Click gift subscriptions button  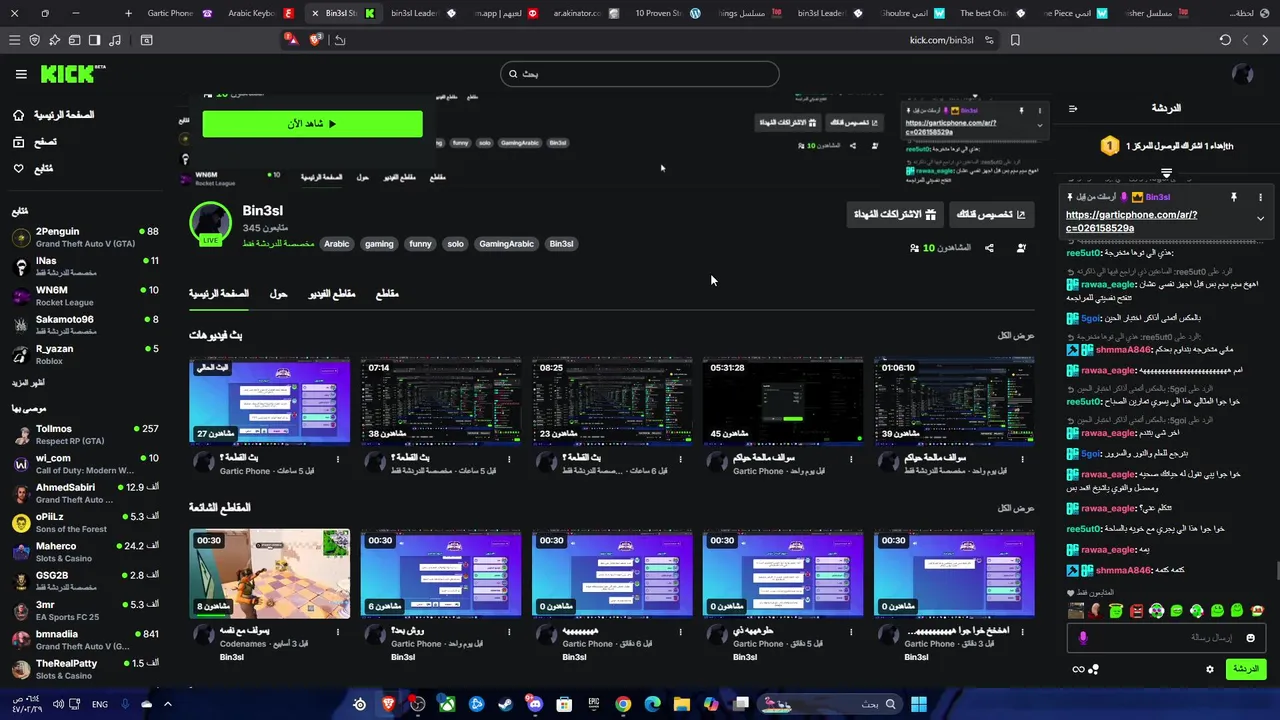894,214
